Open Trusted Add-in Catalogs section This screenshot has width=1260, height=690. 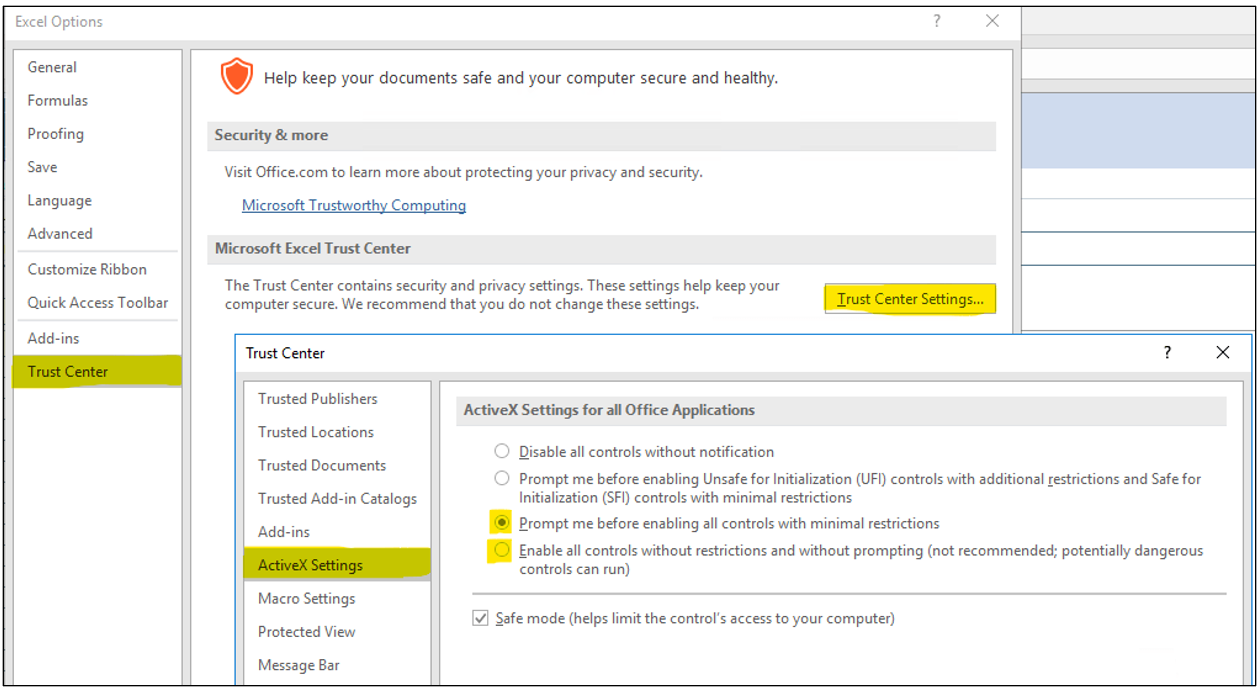[337, 498]
